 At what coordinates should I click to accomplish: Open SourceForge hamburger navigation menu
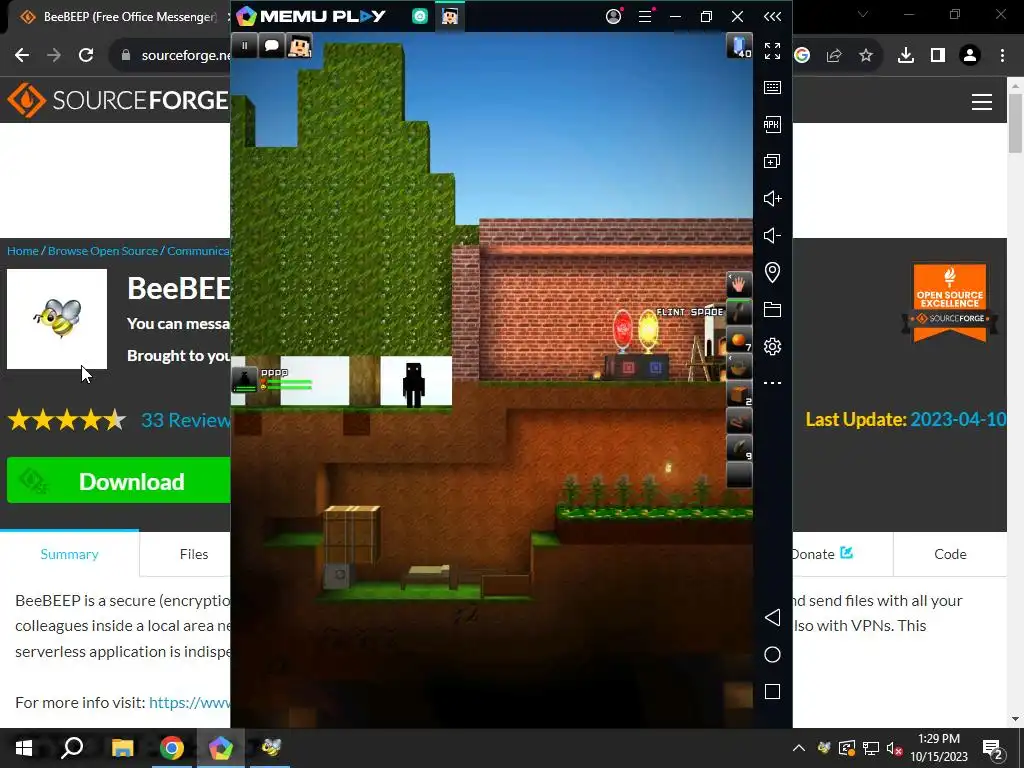(982, 102)
